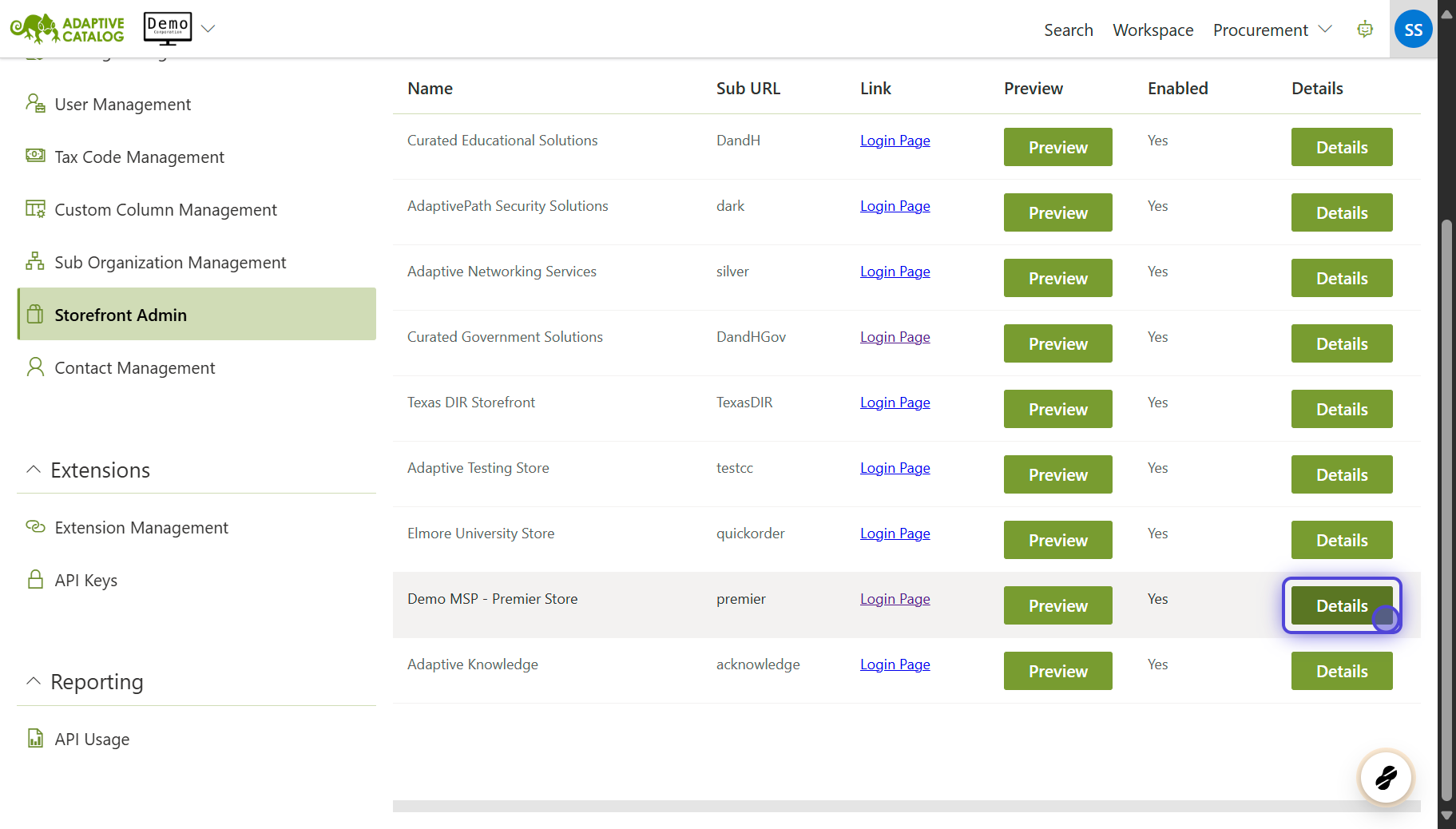Open Details for Texas DIR Storefront
This screenshot has width=1456, height=829.
[x=1342, y=409]
